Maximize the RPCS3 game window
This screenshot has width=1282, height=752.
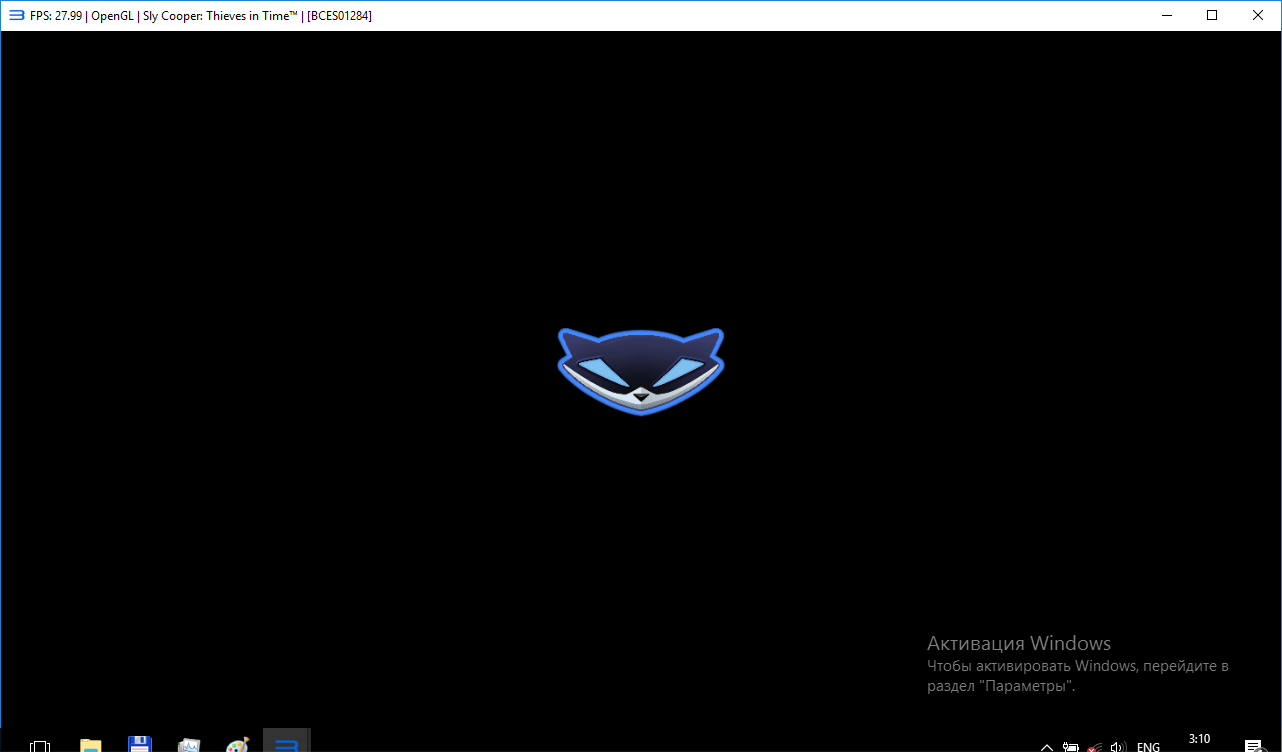coord(1212,15)
